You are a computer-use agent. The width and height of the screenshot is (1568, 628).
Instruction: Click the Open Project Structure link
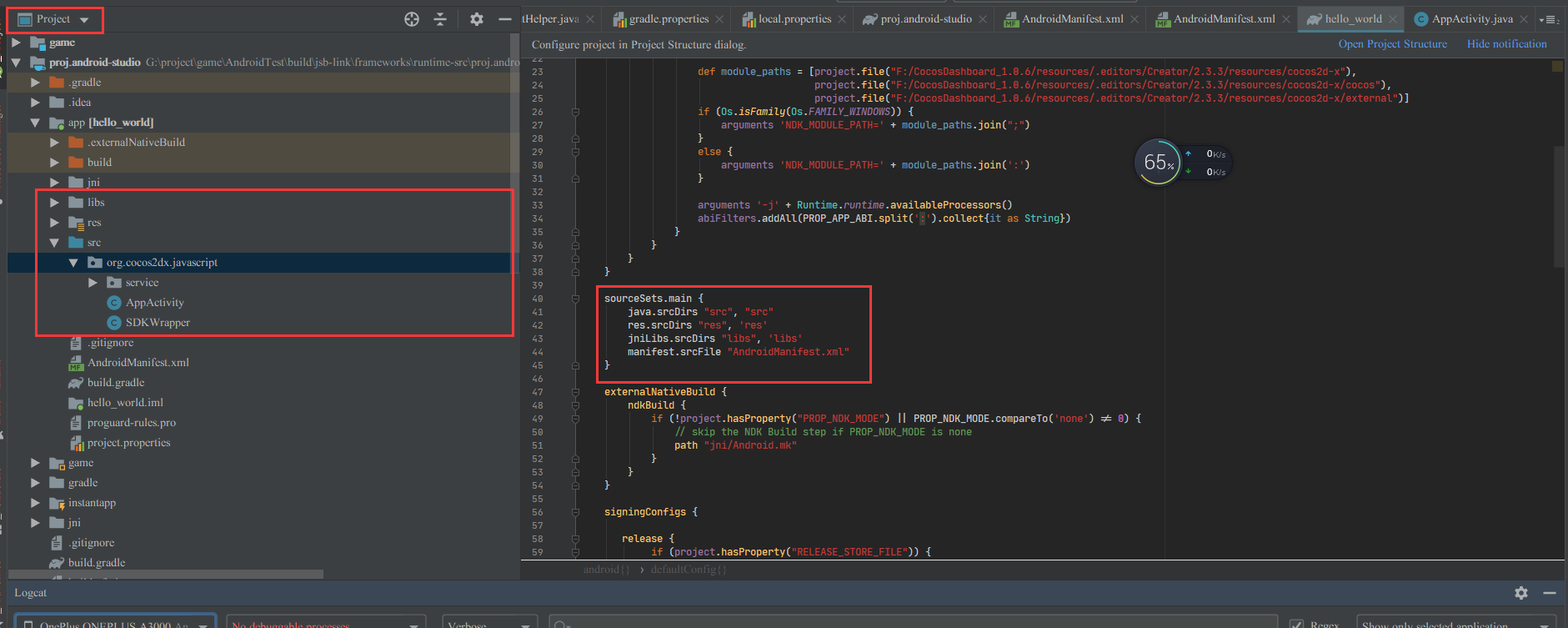[x=1392, y=44]
